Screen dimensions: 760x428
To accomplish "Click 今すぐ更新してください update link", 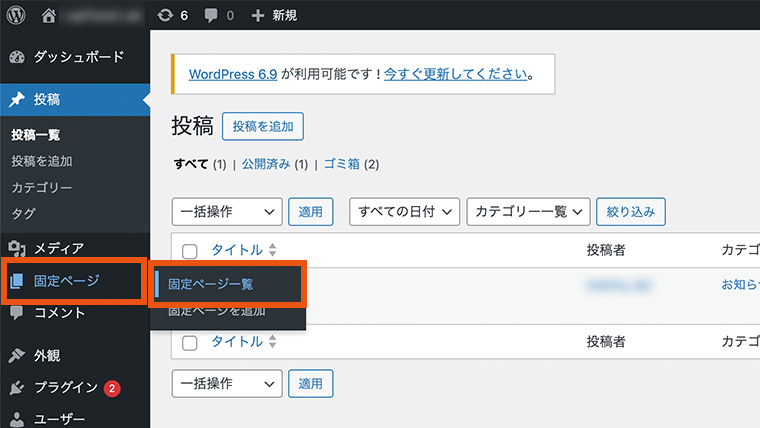I will [x=456, y=74].
